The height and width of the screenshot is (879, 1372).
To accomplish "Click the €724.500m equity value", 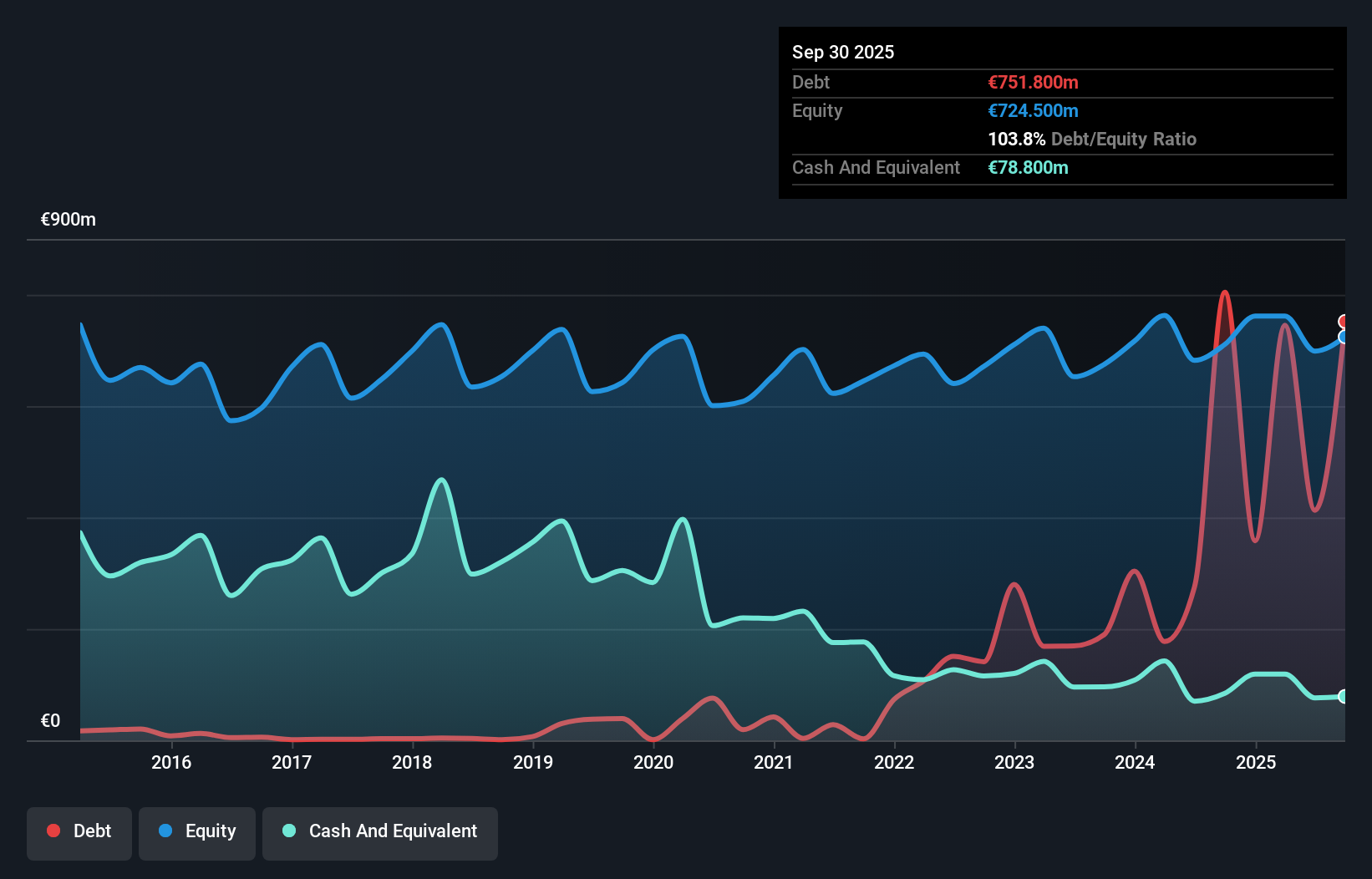I will (1034, 110).
